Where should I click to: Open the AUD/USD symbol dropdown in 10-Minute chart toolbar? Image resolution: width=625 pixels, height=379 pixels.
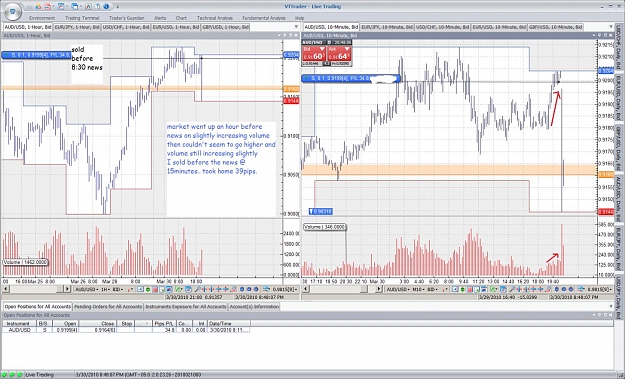[398, 289]
